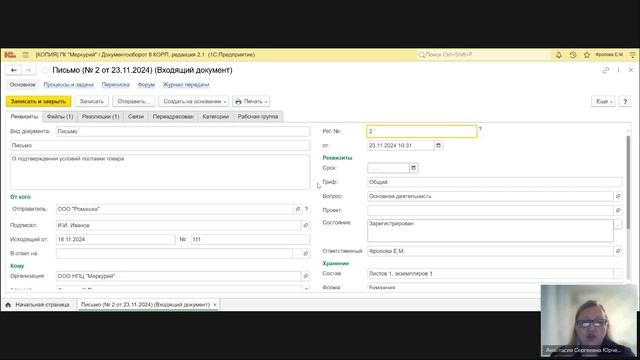640x360 pixels.
Task: Open the Рабочая группа tab
Action: pyautogui.click(x=258, y=117)
